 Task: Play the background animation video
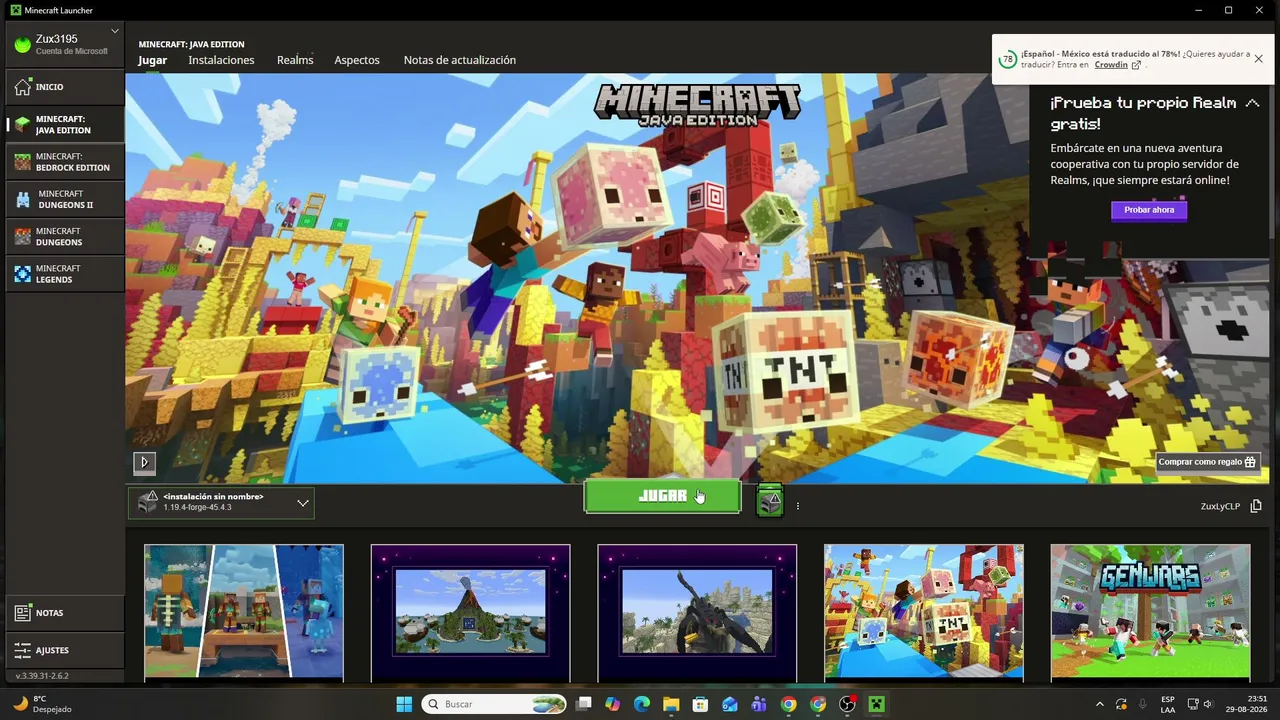point(144,462)
